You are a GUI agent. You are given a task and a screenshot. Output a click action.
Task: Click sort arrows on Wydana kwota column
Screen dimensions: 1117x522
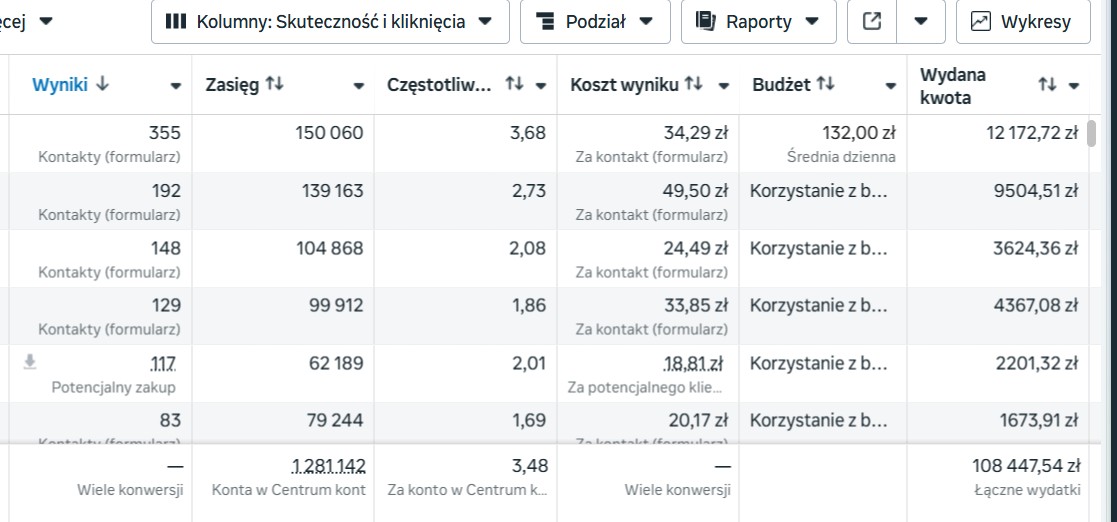pos(1047,85)
